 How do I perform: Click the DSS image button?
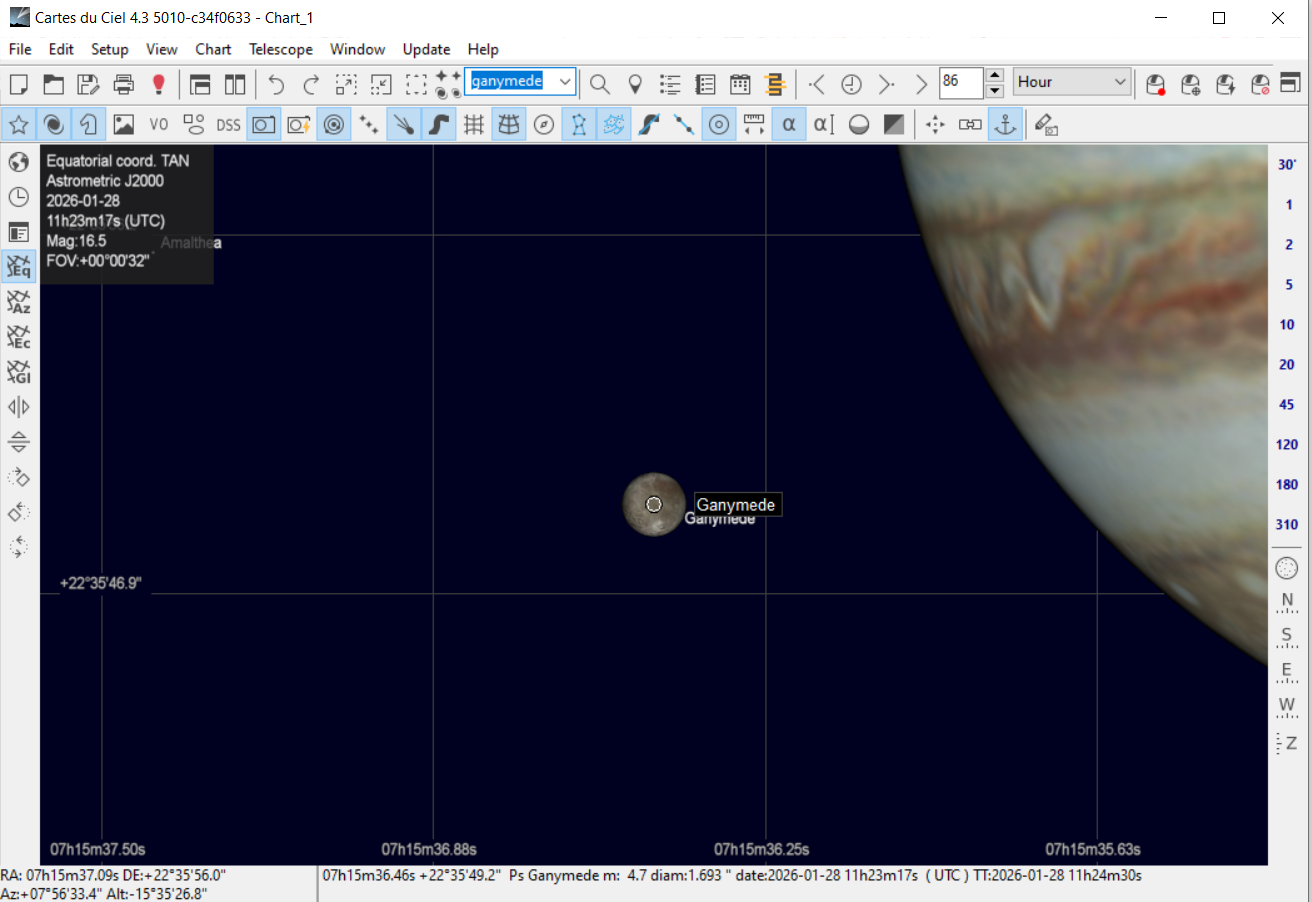click(x=229, y=124)
